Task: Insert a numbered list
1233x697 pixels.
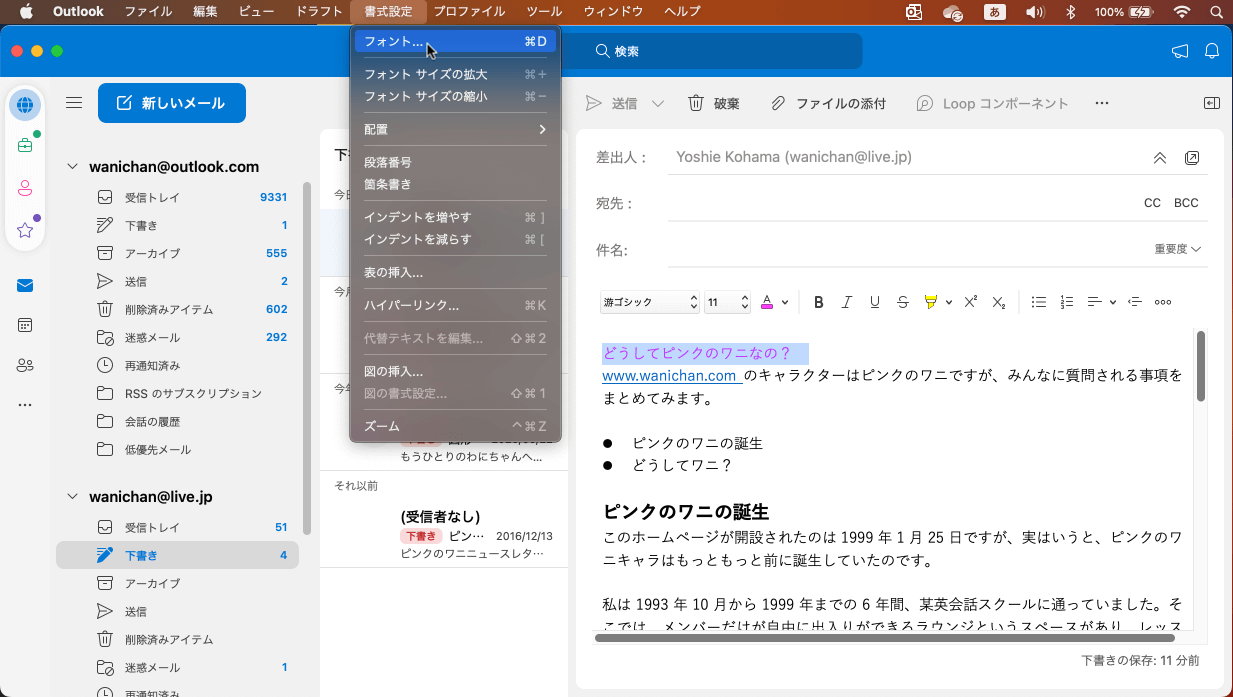Action: [x=1067, y=302]
